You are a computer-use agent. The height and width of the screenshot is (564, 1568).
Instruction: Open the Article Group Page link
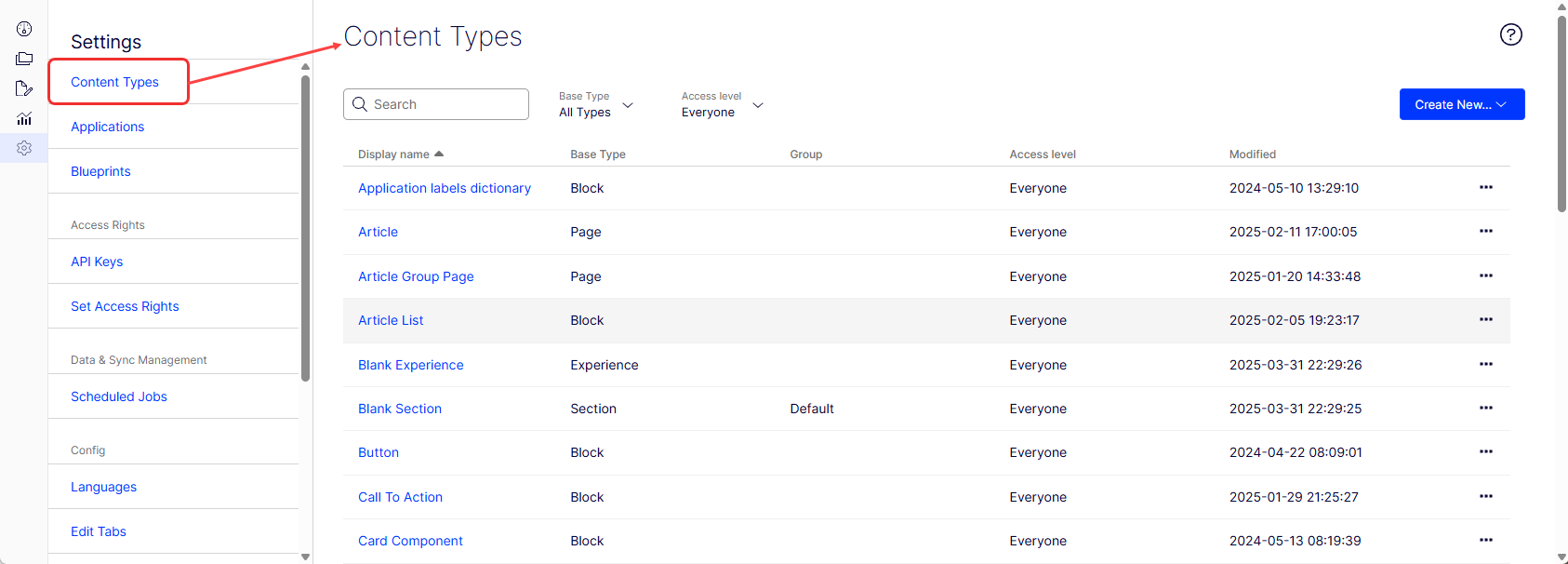click(416, 276)
